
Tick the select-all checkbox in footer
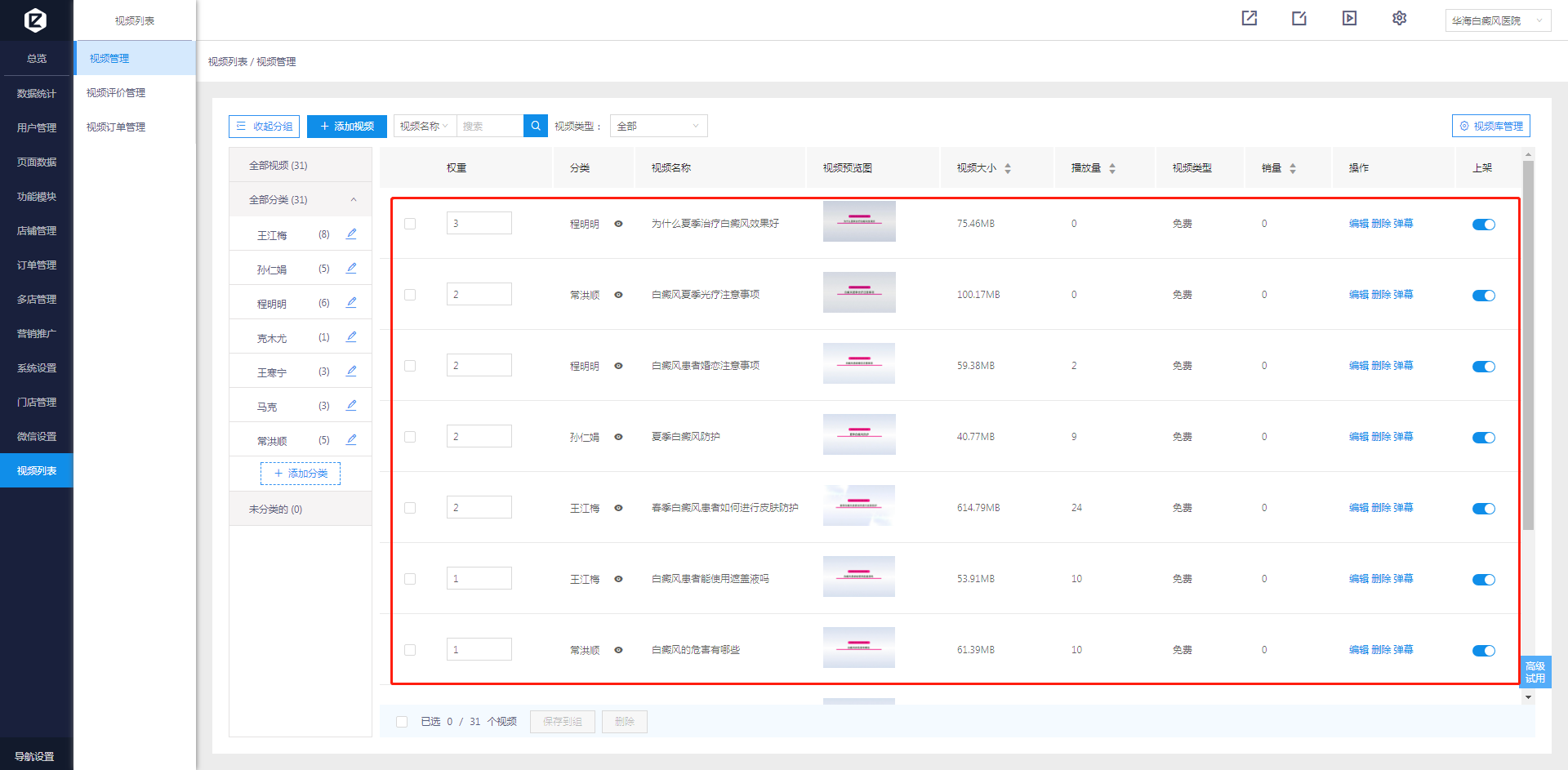(x=402, y=722)
